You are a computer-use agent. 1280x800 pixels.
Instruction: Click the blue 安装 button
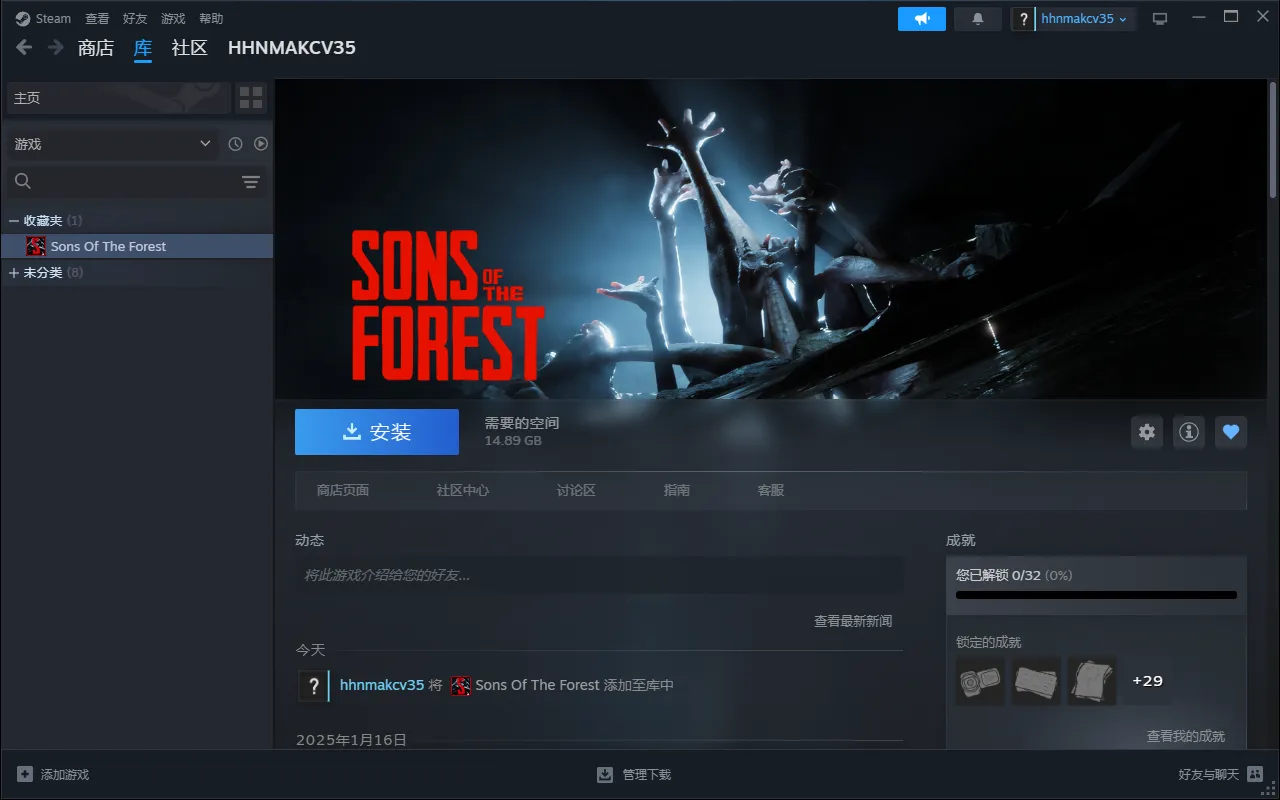(377, 432)
